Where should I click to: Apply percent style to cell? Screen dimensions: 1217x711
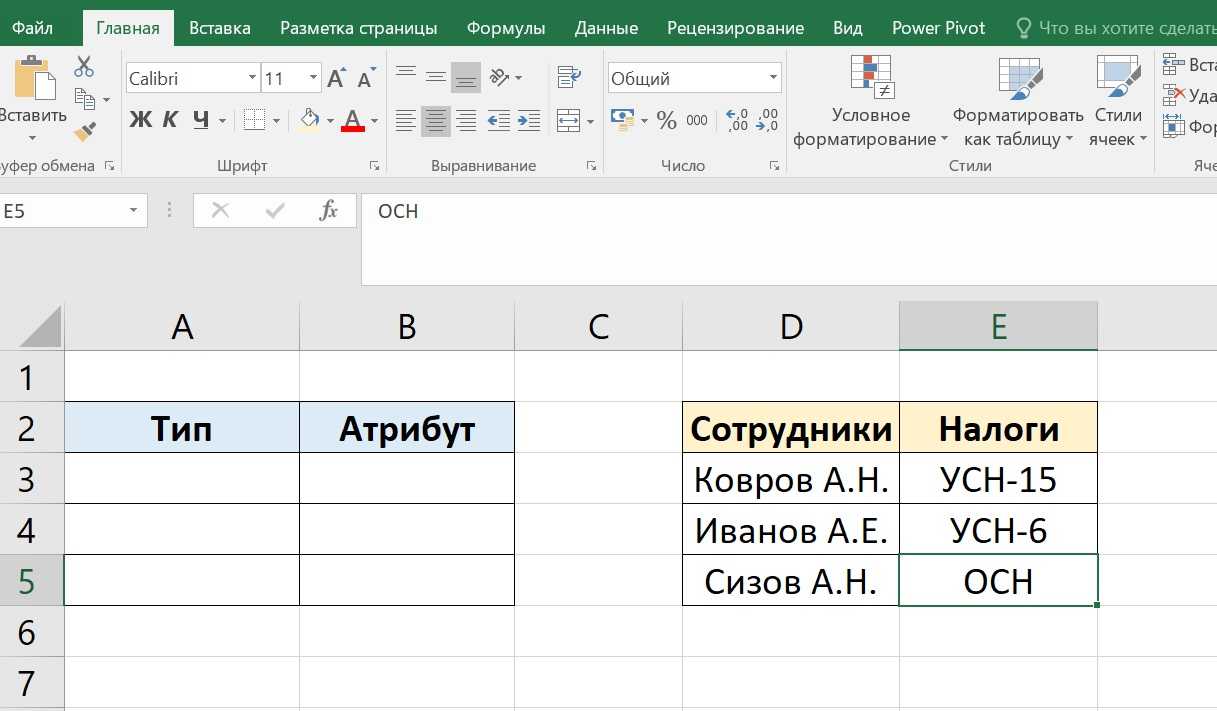(x=667, y=121)
